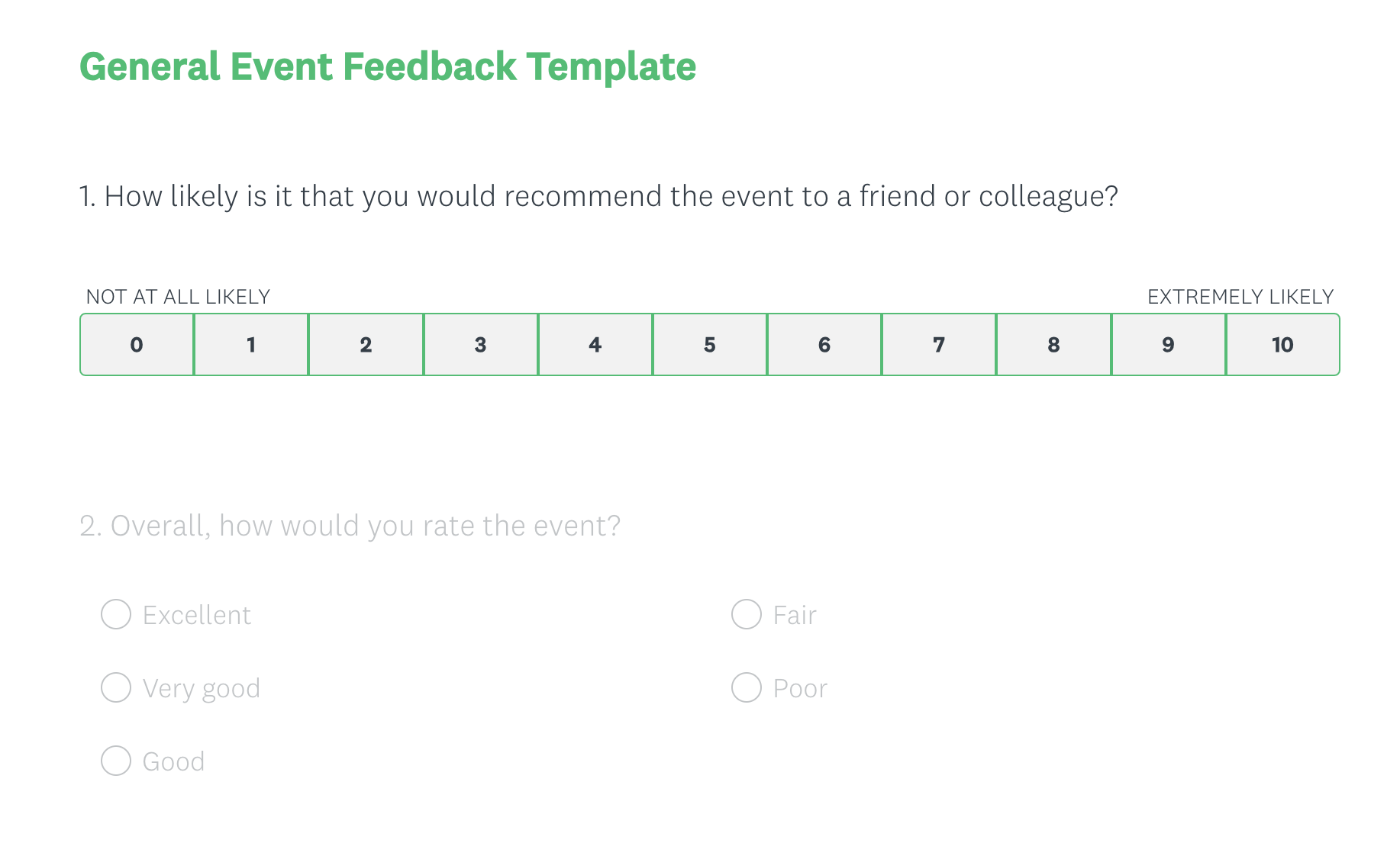
Task: Select rating 8 on the recommendation scale
Action: click(x=1053, y=345)
